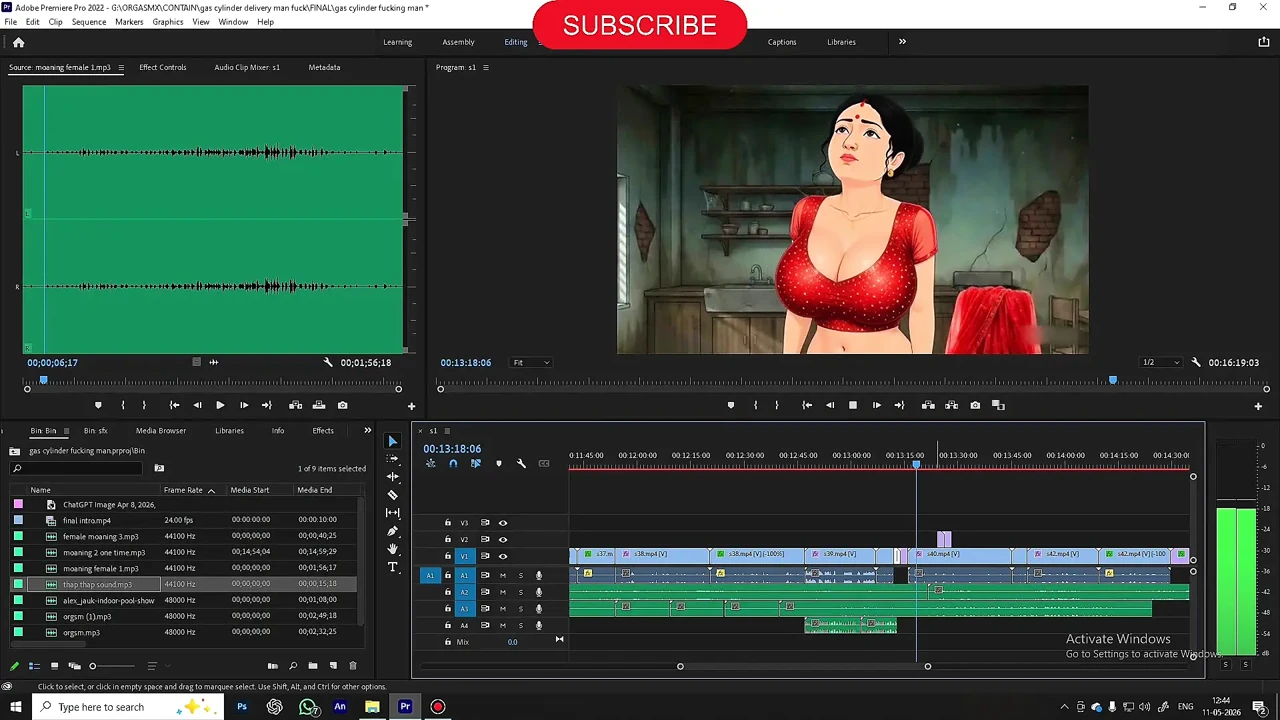Select the Slip tool

(x=392, y=513)
